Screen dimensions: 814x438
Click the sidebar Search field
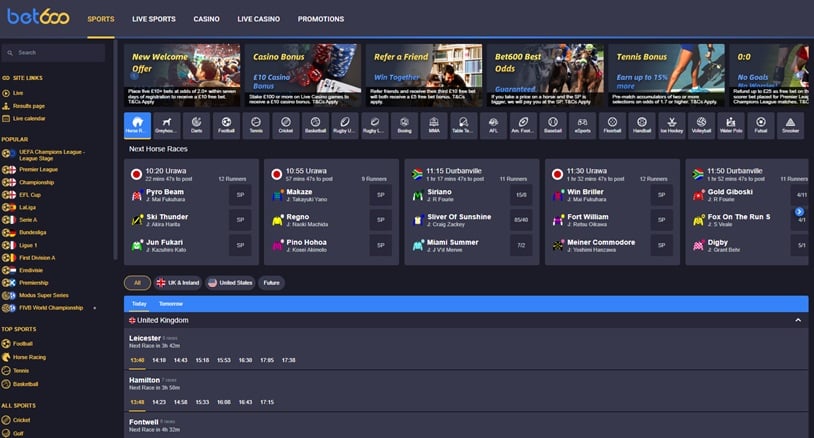(53, 52)
